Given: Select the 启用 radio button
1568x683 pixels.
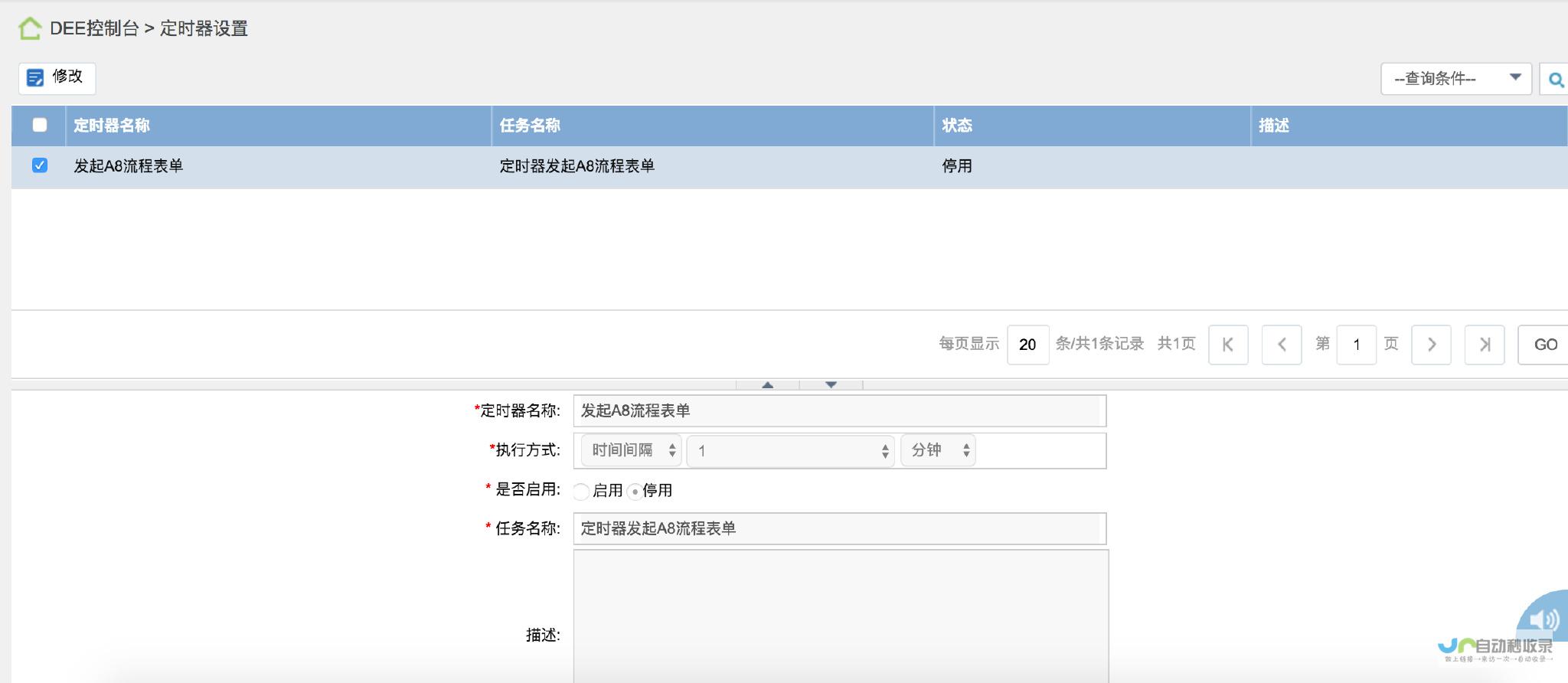Looking at the screenshot, I should point(581,492).
